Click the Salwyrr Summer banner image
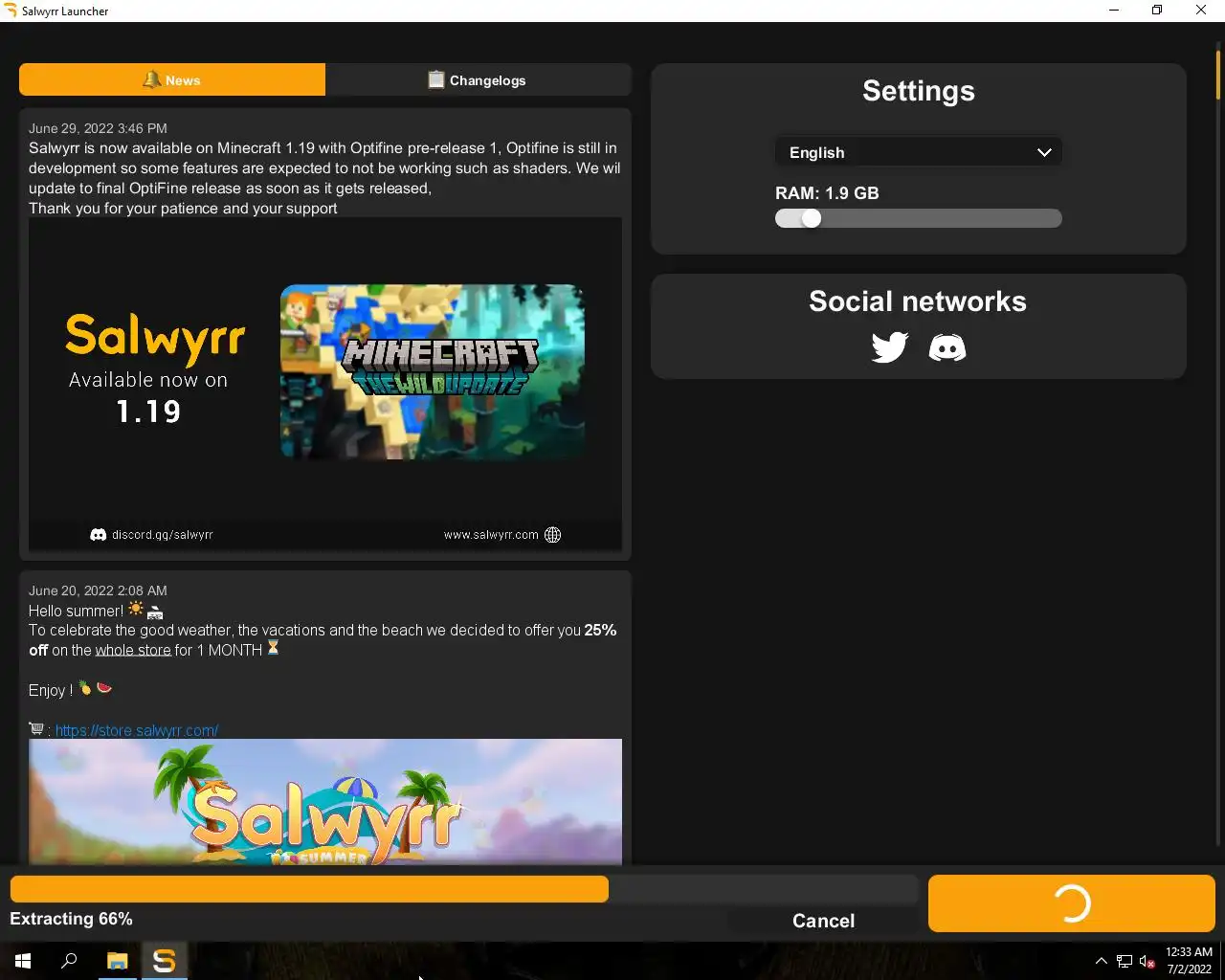Viewport: 1225px width, 980px height. coord(325,802)
